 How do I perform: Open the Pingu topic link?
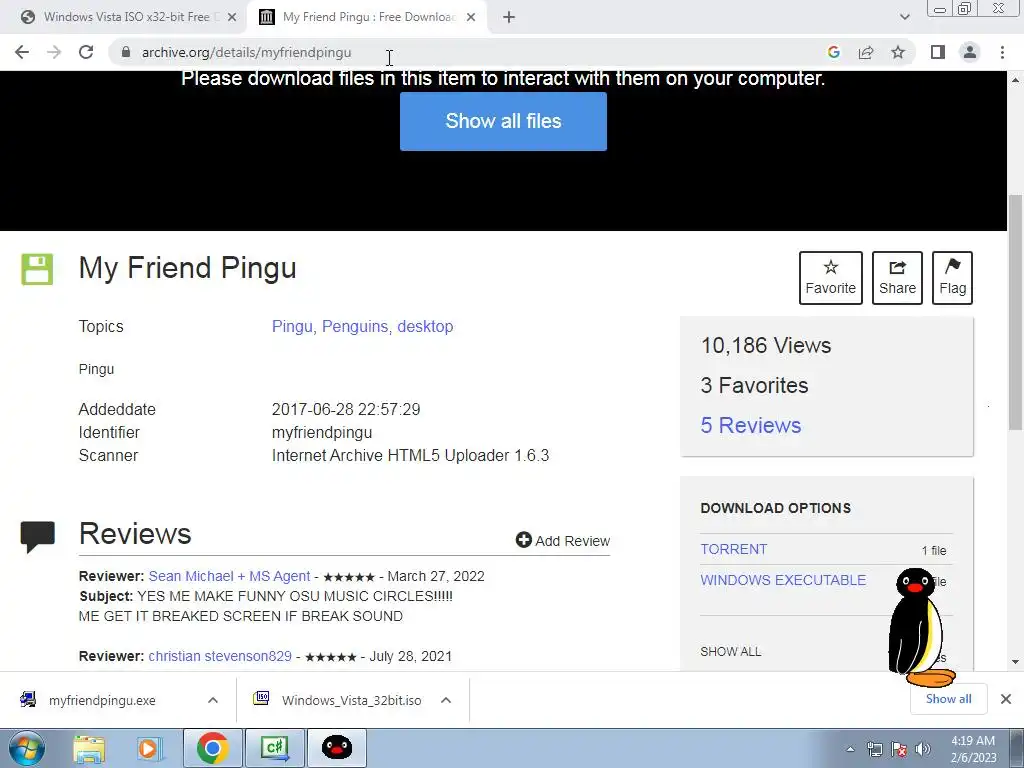click(292, 327)
